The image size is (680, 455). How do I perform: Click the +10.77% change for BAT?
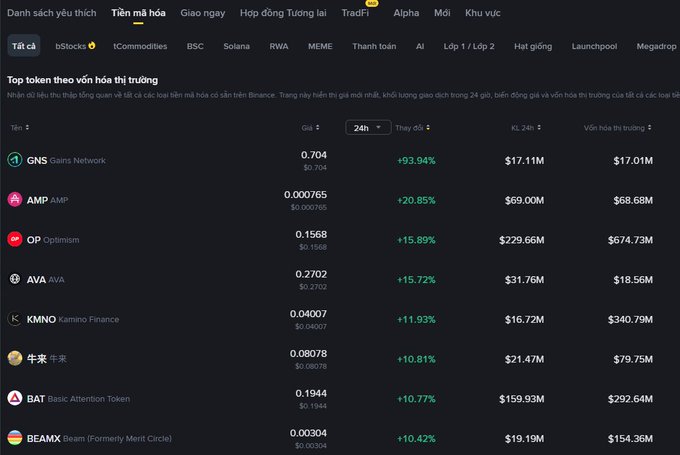(x=416, y=399)
